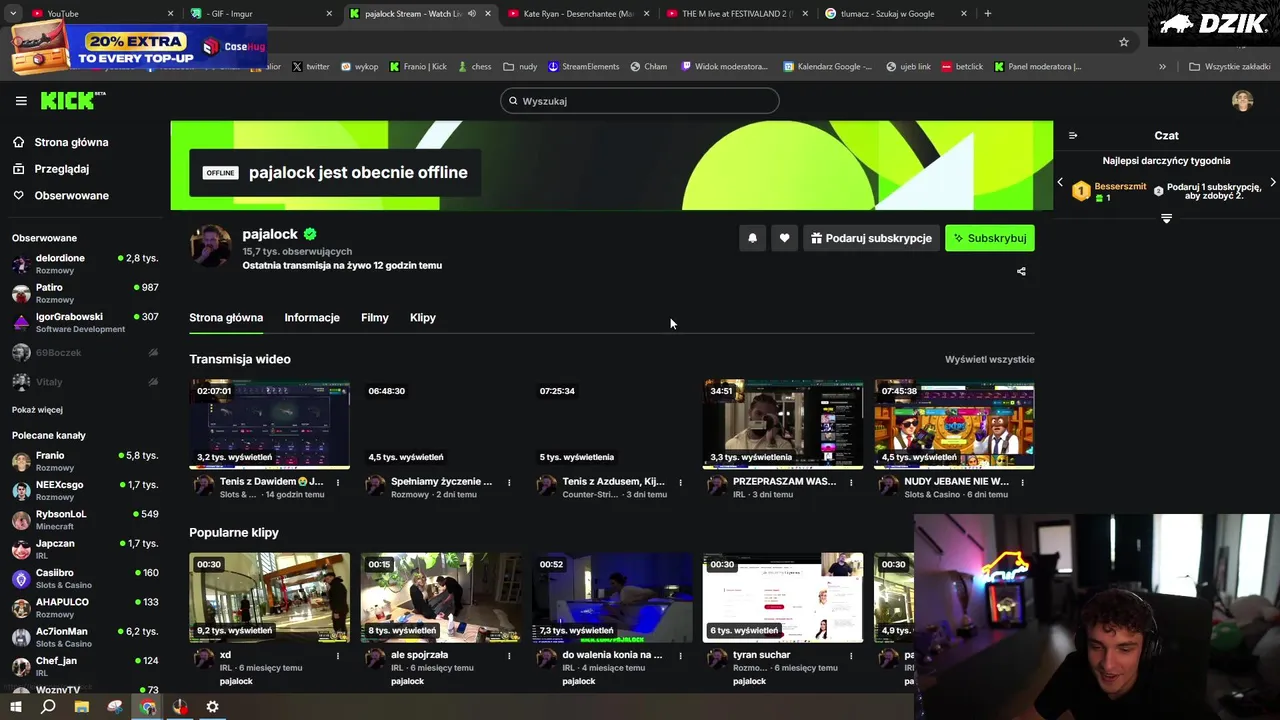Collapse the weekly top gifters bar
1280x720 pixels.
tap(1166, 218)
